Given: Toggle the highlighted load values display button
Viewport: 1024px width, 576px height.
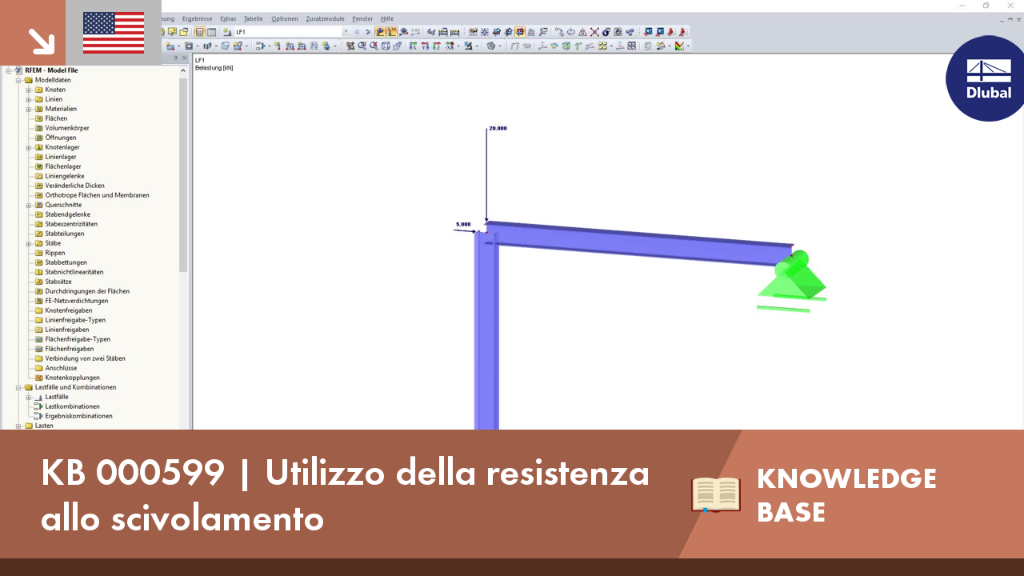Looking at the screenshot, I should tap(392, 32).
